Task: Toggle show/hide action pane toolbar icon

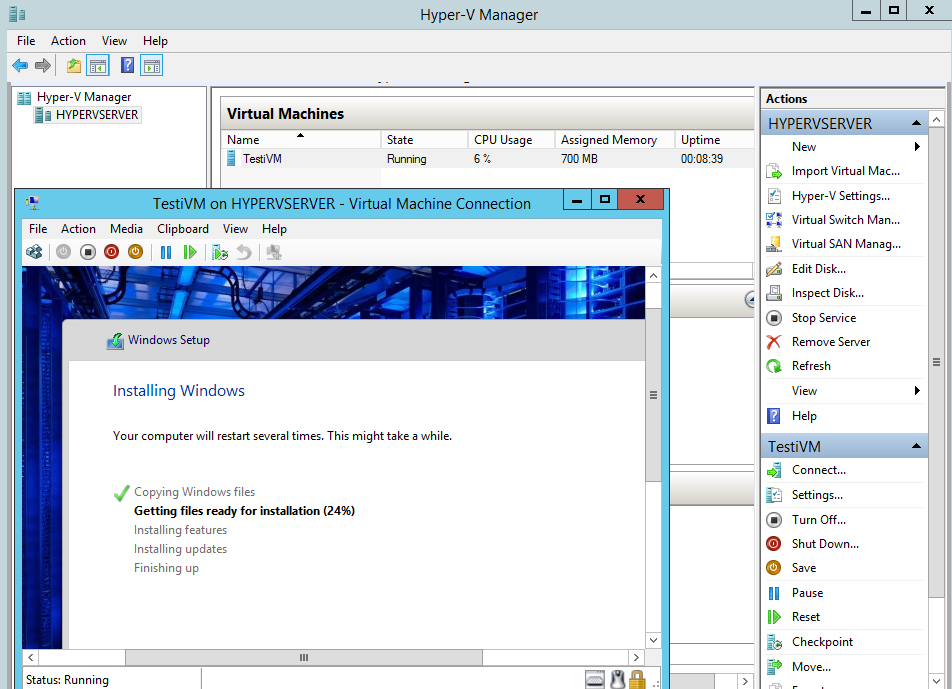Action: click(x=151, y=66)
